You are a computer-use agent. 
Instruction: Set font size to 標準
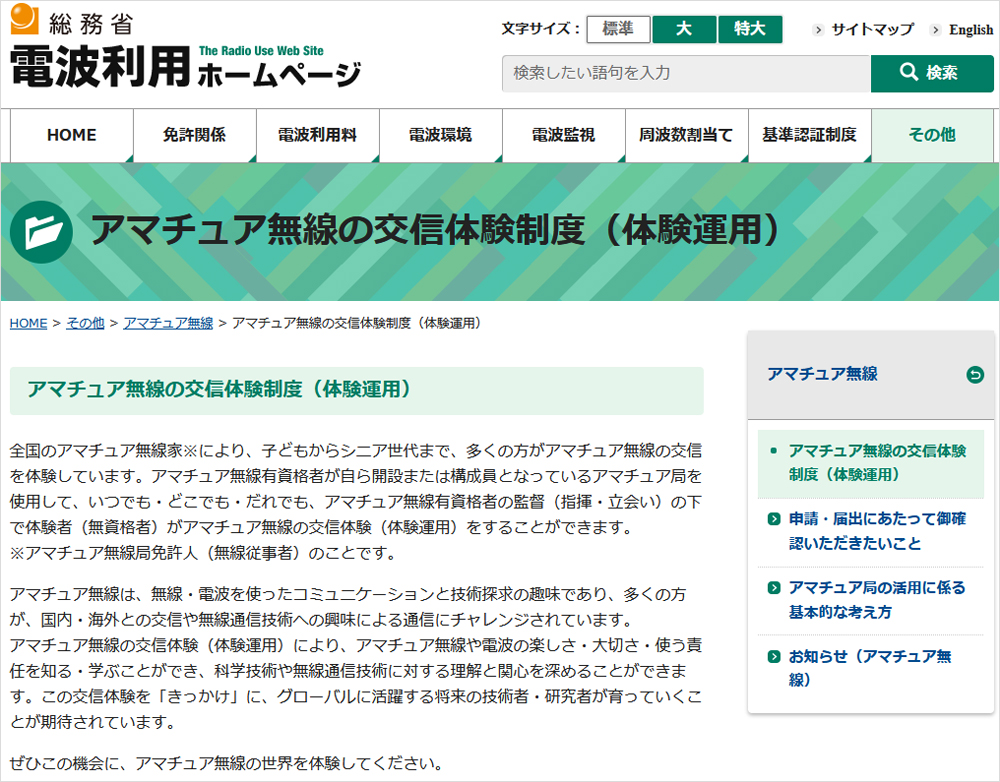click(617, 29)
